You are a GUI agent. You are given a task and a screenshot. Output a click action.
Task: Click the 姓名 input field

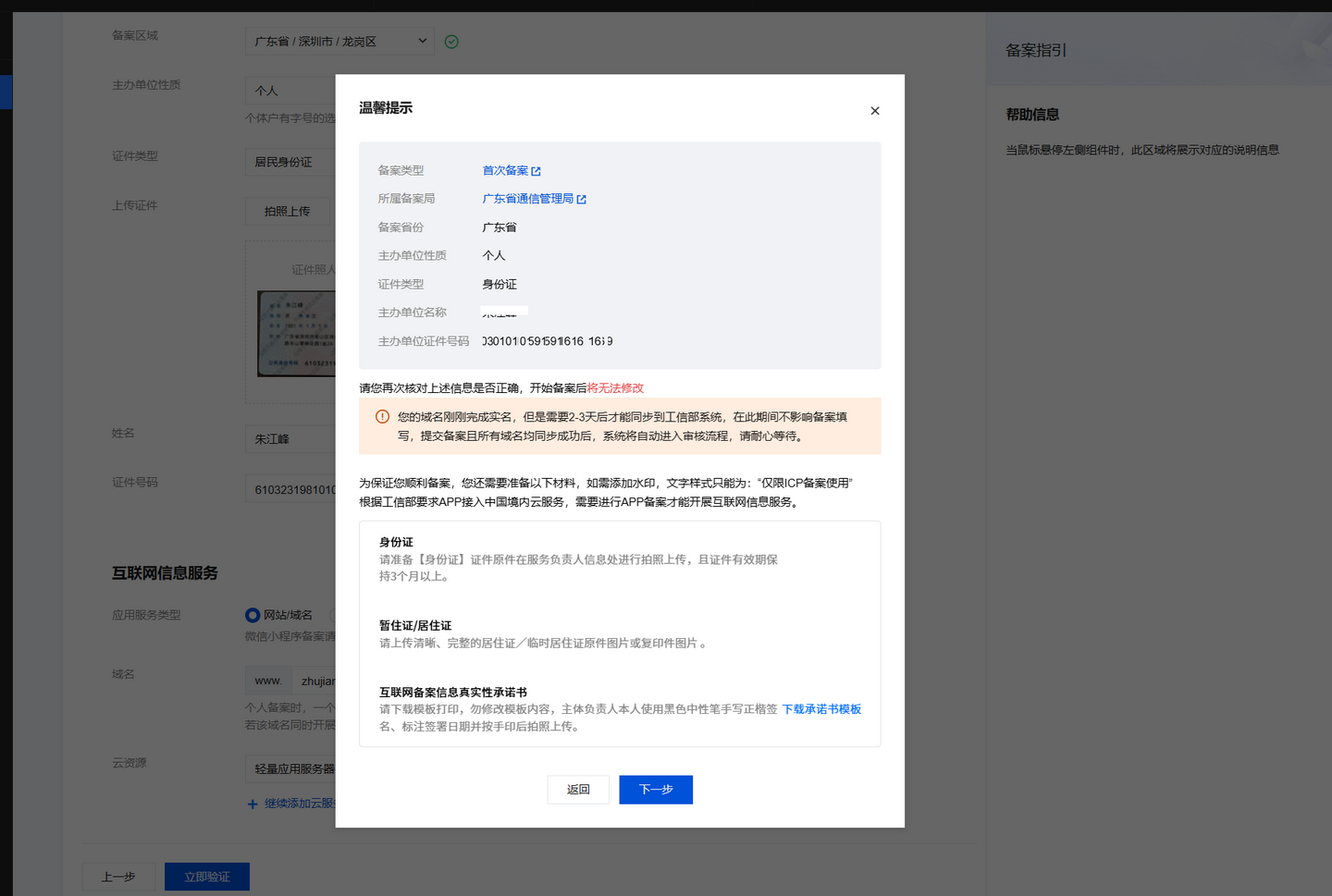click(291, 439)
